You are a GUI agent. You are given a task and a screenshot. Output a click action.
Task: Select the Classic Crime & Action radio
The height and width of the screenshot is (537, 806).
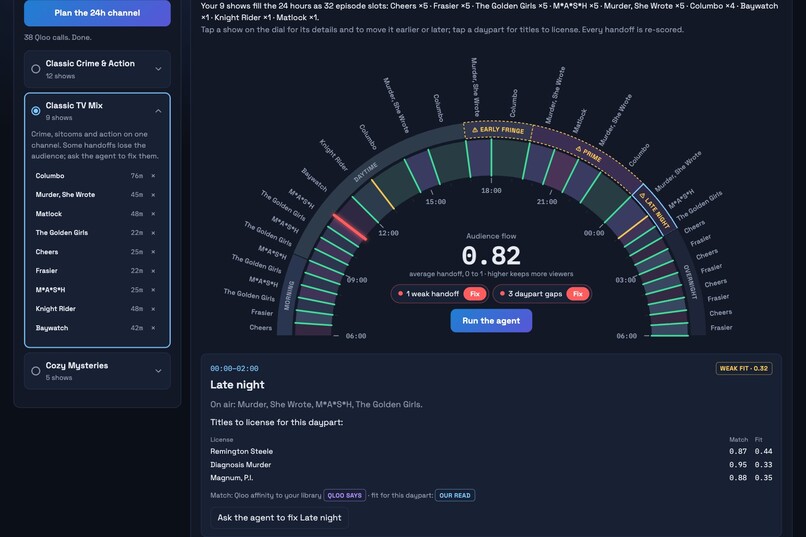[35, 69]
